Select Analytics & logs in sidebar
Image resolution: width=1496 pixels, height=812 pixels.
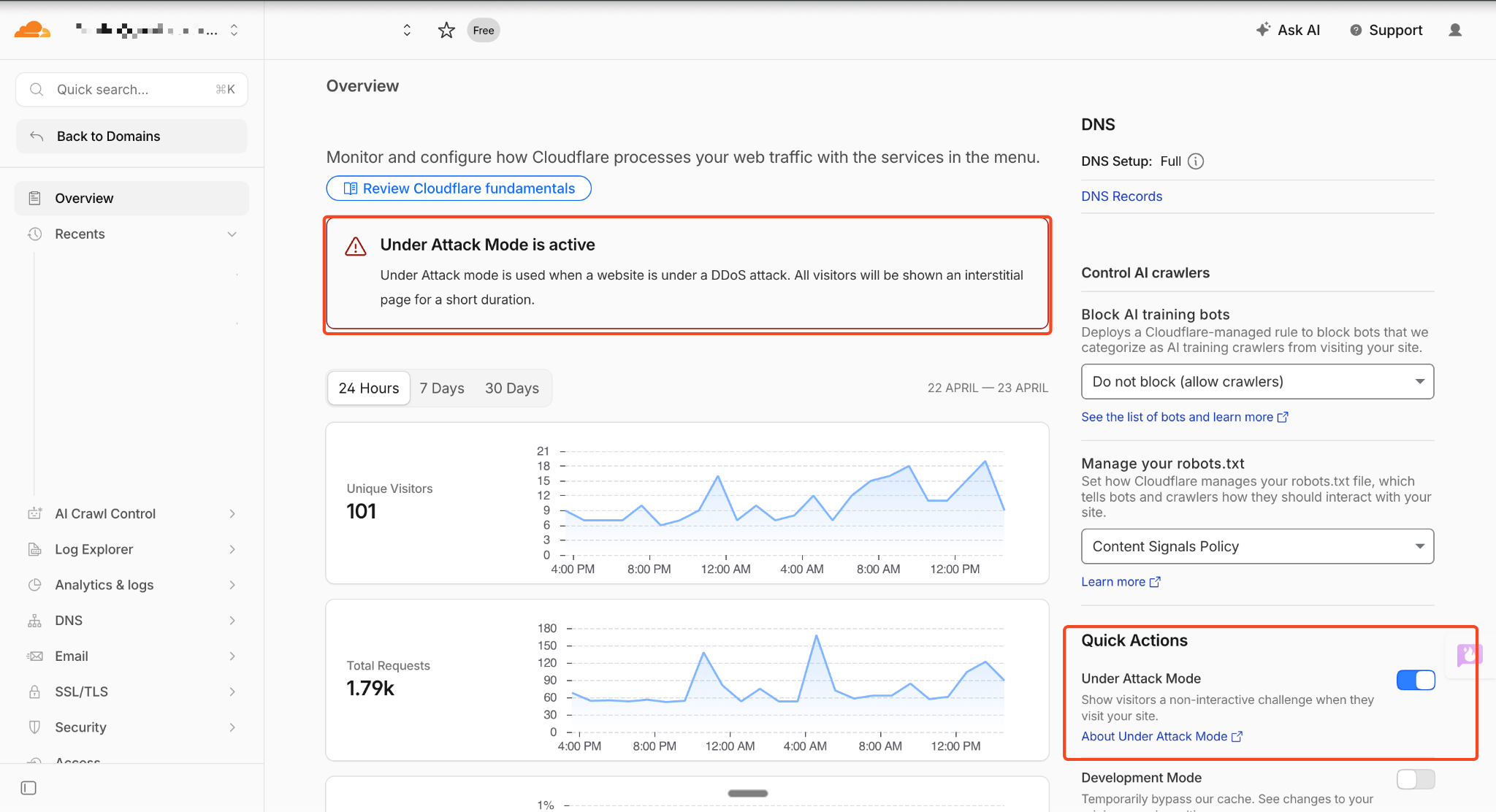pos(103,584)
